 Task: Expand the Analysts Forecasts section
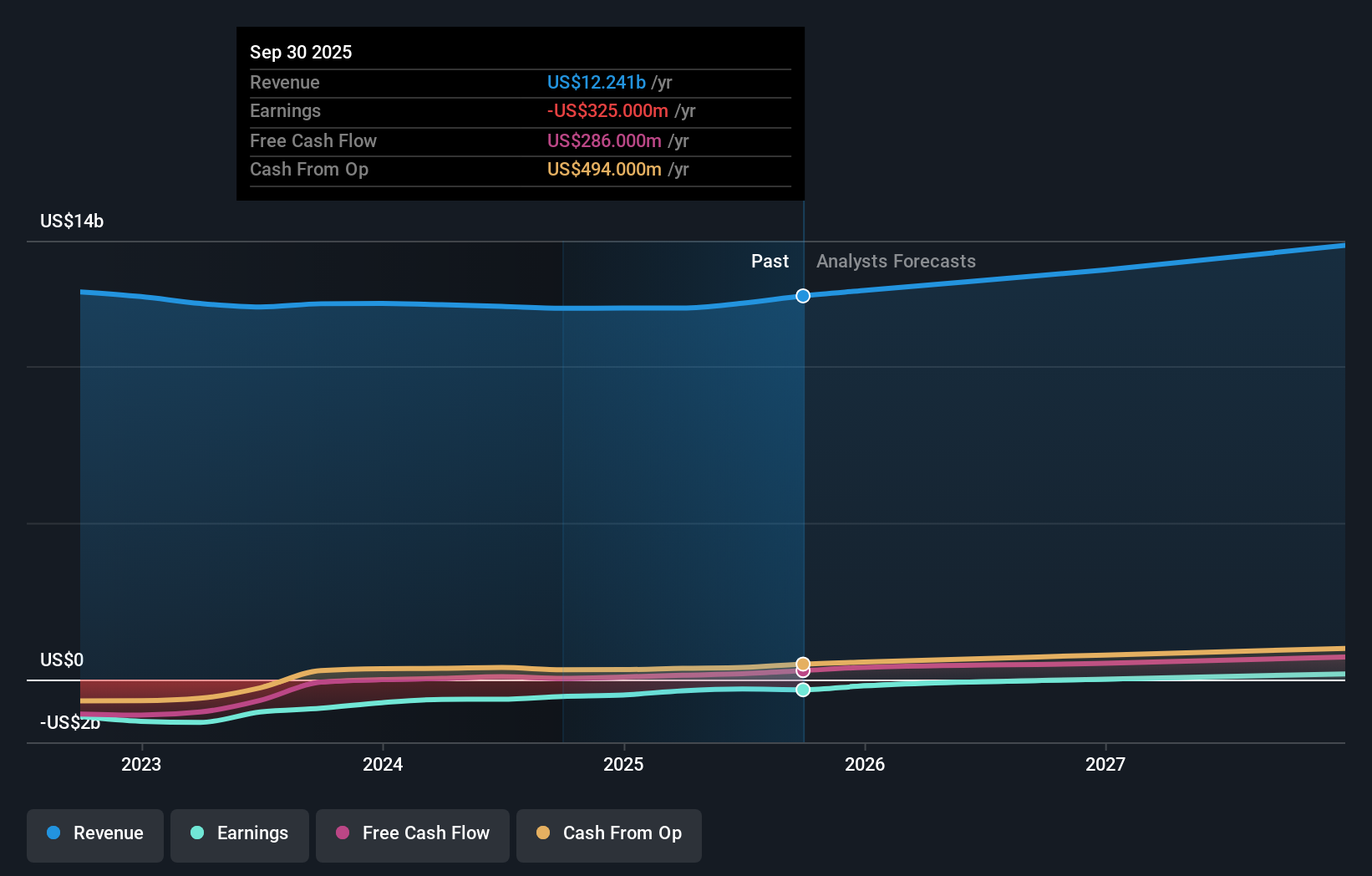895,261
